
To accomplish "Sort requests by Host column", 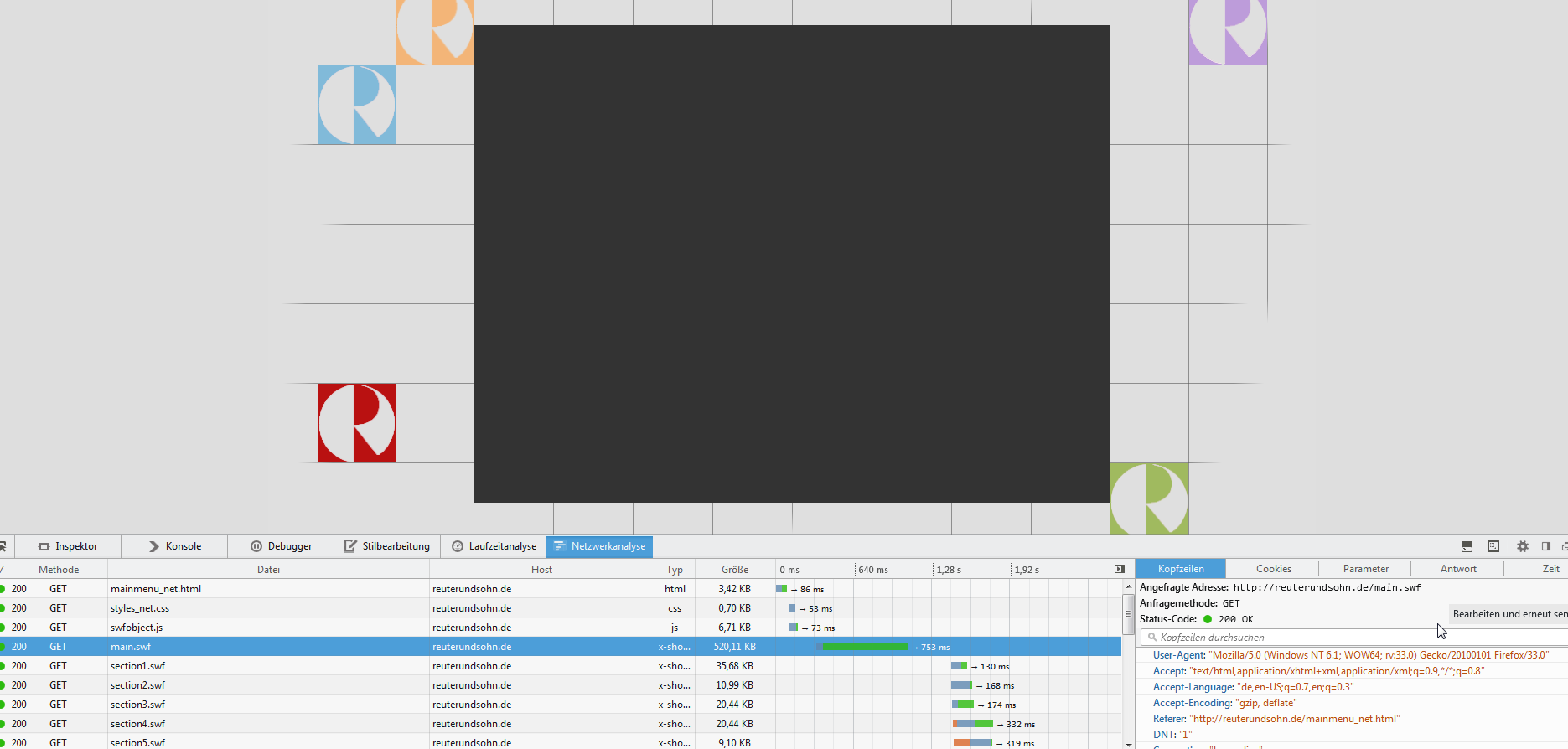I will pyautogui.click(x=541, y=570).
